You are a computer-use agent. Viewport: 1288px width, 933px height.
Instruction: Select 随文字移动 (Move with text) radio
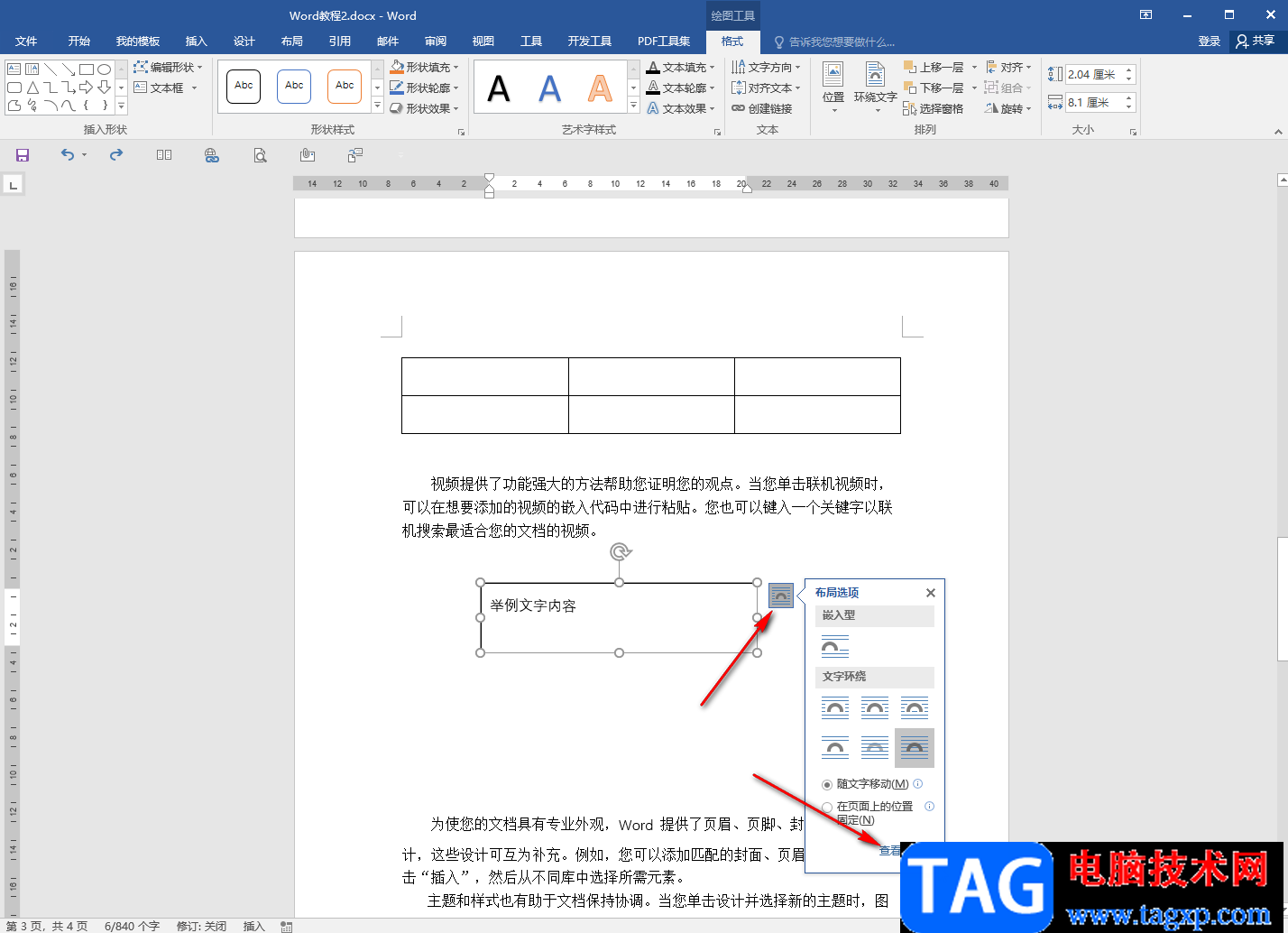[827, 785]
